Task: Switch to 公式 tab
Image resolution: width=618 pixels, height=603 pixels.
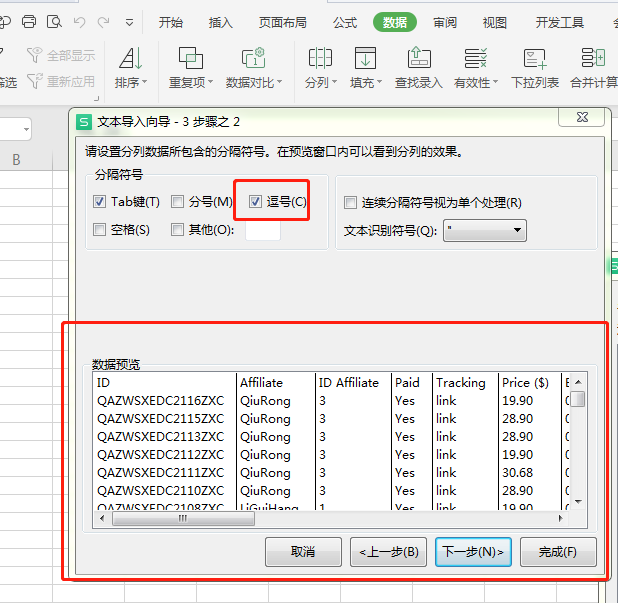Action: (345, 22)
